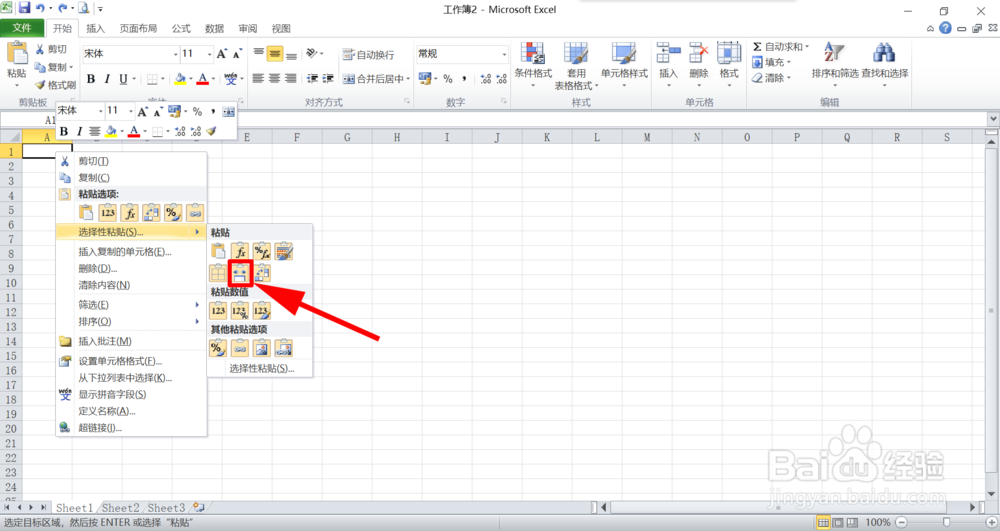Click Paste Special (选择性粘贴) at submenu bottom
1000x531 pixels.
260,368
